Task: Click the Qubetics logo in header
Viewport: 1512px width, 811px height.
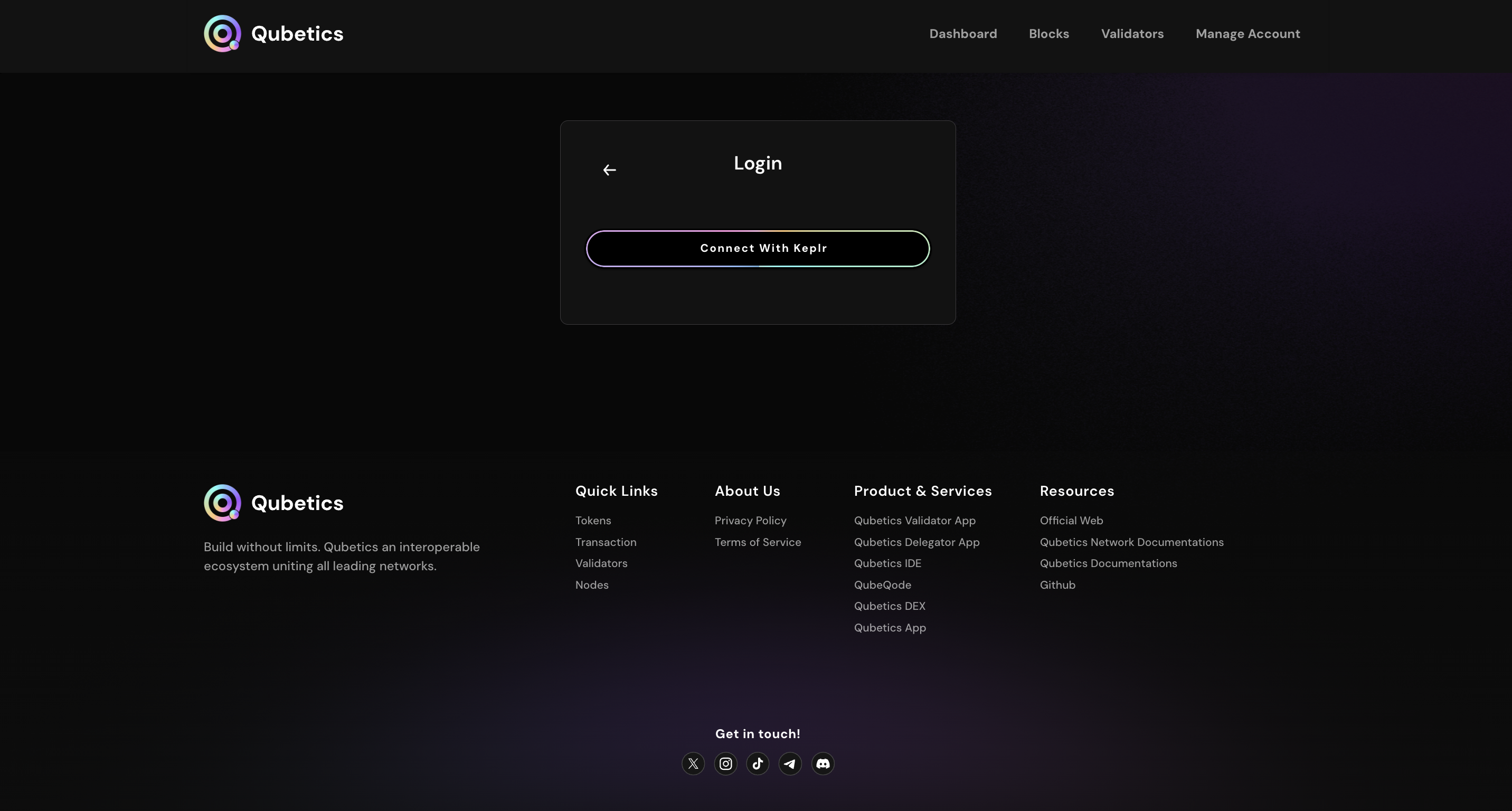Action: (273, 33)
